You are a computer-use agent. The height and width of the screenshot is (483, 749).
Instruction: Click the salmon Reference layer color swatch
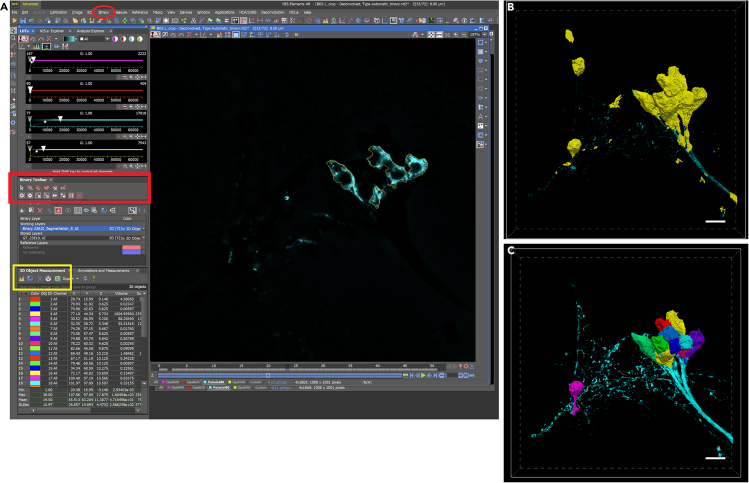(x=131, y=247)
